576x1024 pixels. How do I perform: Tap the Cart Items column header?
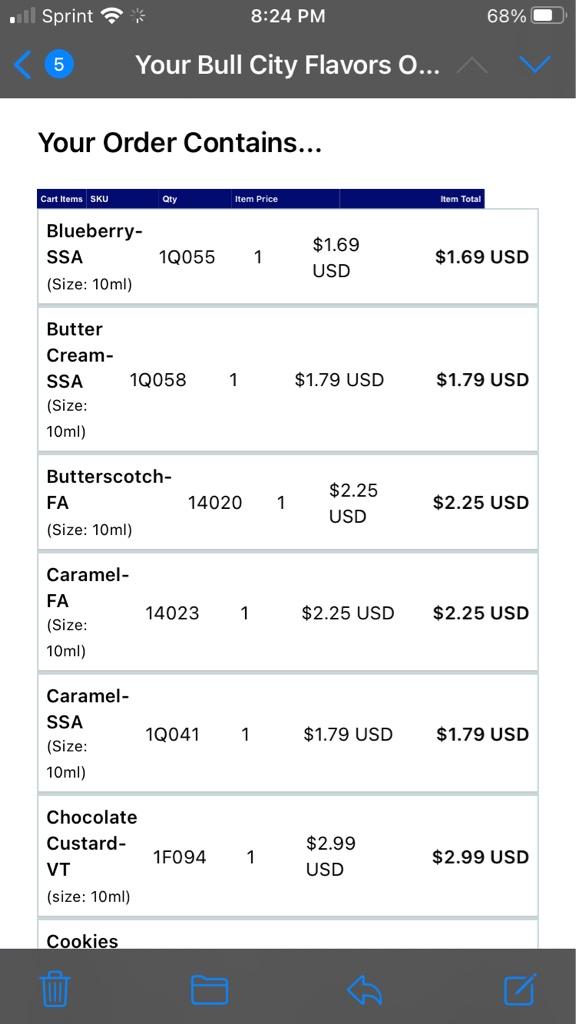[61, 199]
